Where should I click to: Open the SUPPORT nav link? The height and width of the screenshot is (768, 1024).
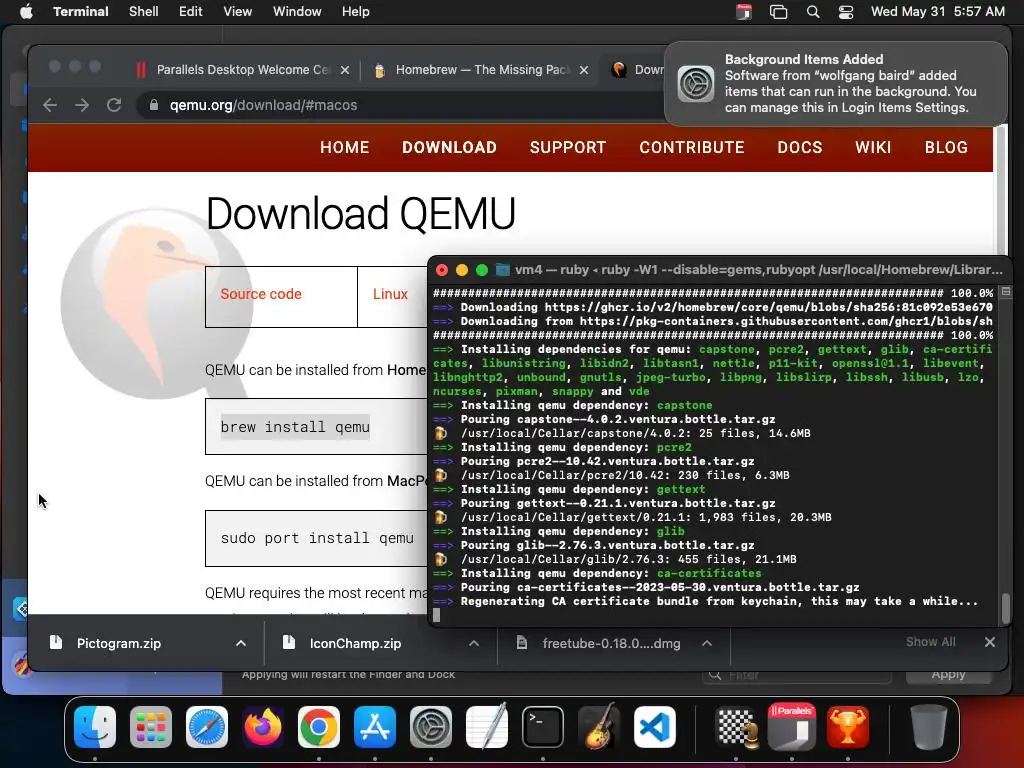568,148
